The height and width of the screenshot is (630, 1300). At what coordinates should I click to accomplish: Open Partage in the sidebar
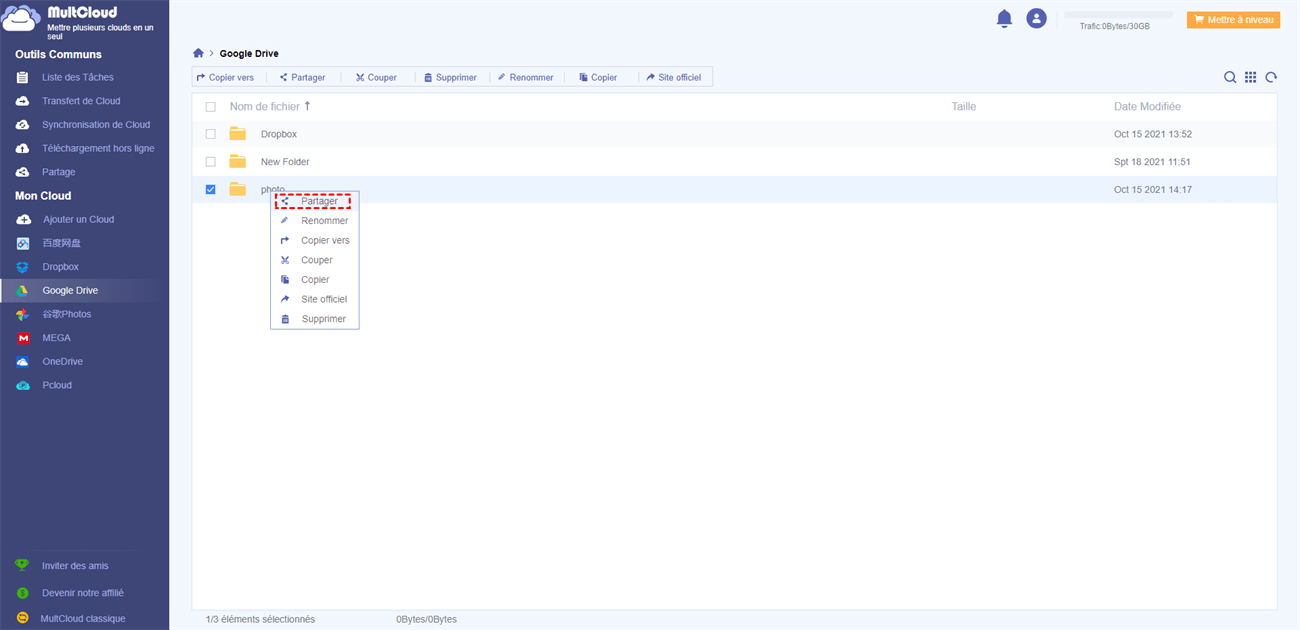[x=59, y=172]
